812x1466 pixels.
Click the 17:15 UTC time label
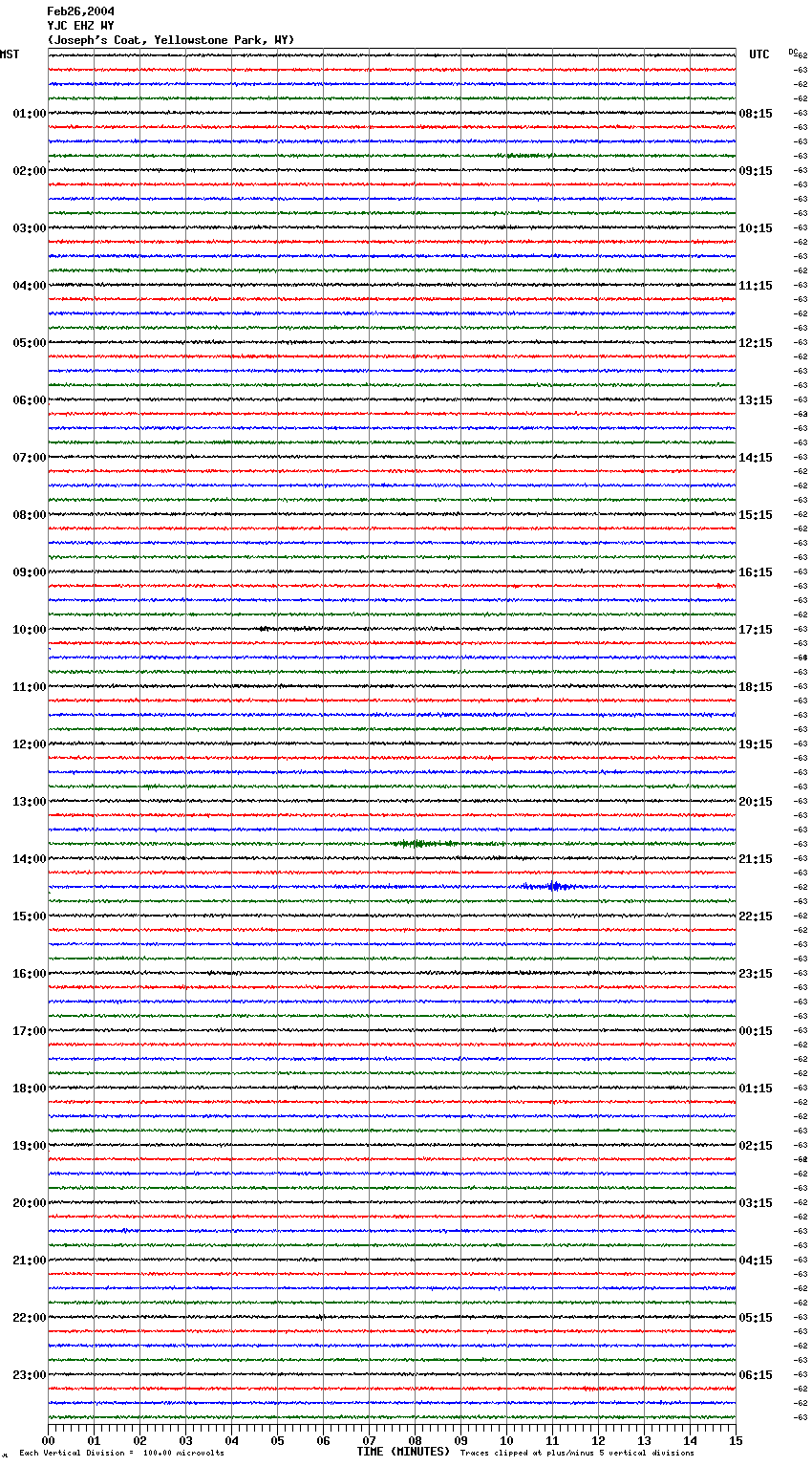click(756, 630)
